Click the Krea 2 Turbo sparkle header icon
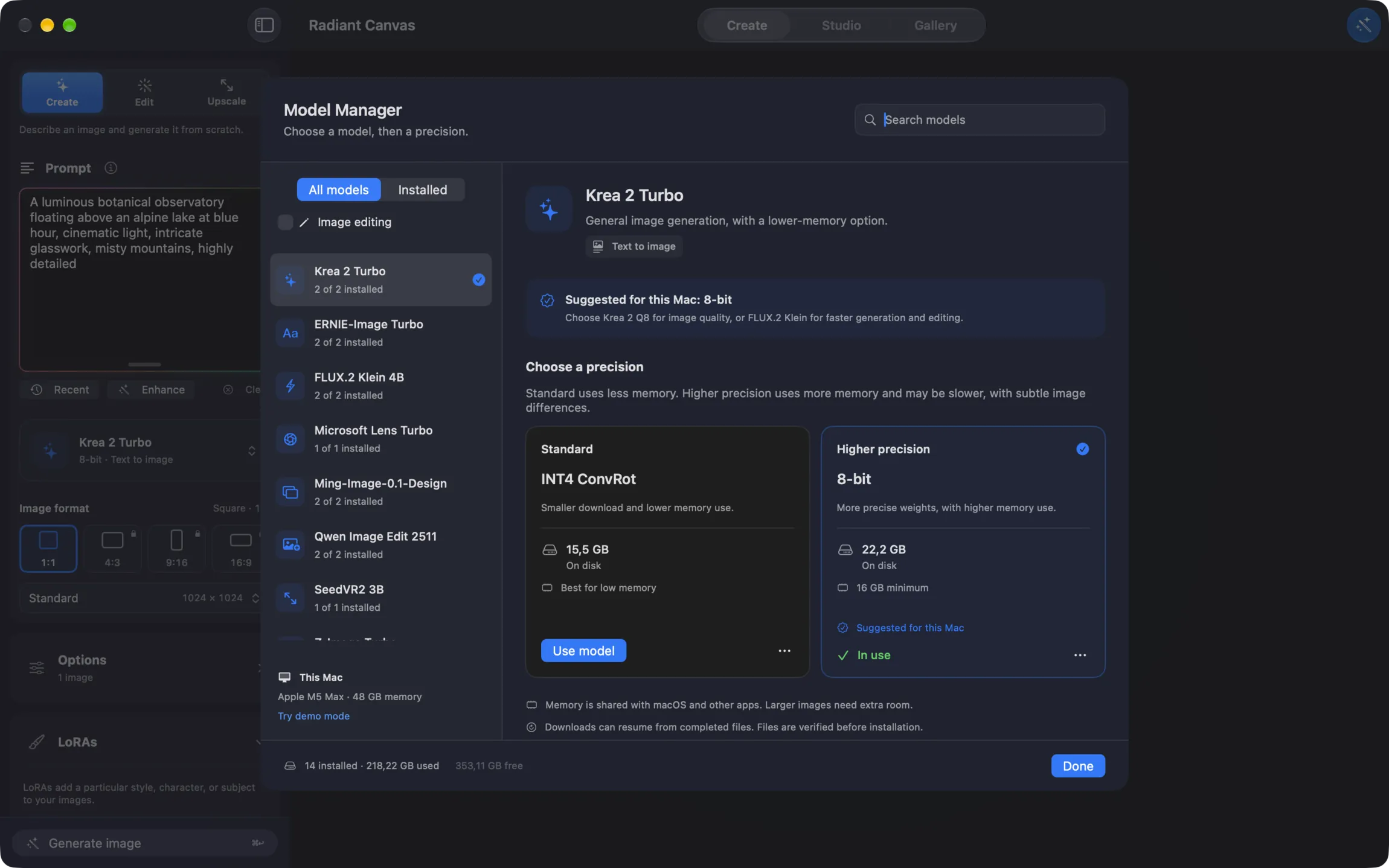Screen dimensions: 1389x868 [x=548, y=209]
